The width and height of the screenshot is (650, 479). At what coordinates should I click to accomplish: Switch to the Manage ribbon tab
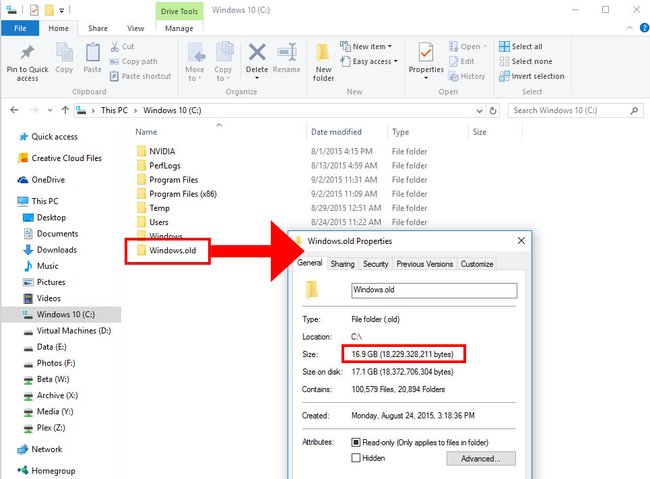pyautogui.click(x=179, y=28)
